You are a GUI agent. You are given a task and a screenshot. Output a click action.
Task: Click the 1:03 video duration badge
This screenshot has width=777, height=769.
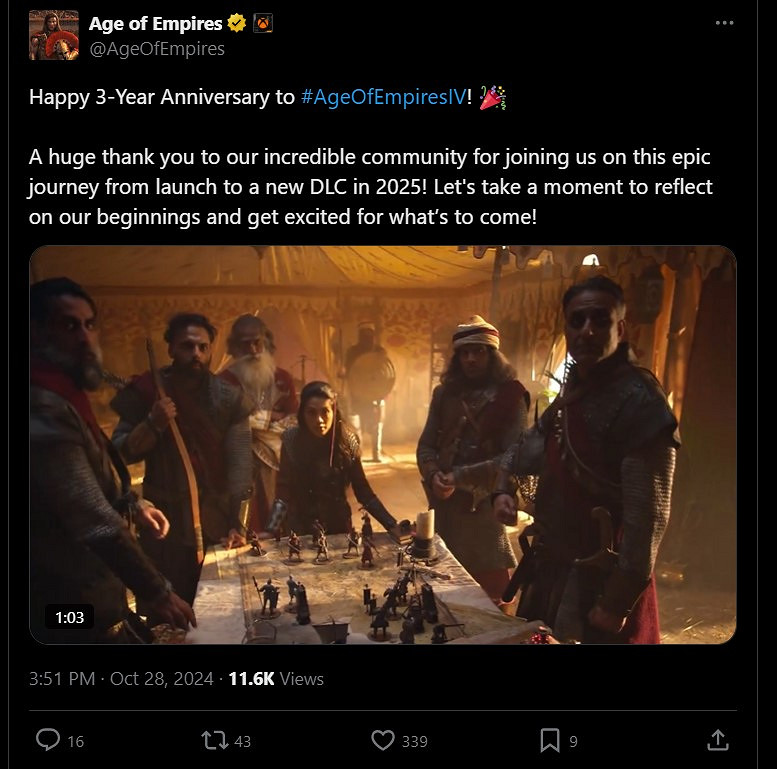pyautogui.click(x=70, y=617)
